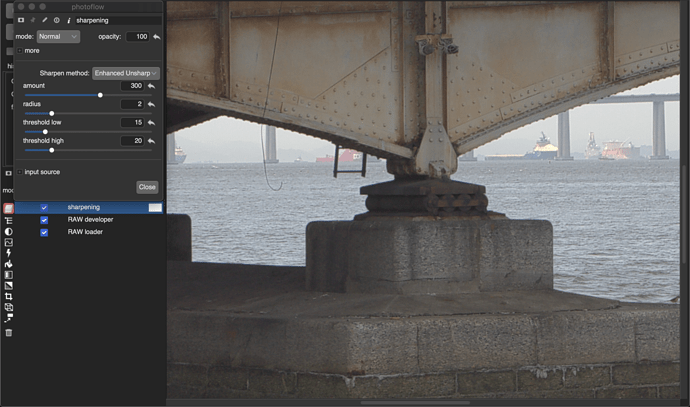Click the trash delete layer icon

point(9,332)
